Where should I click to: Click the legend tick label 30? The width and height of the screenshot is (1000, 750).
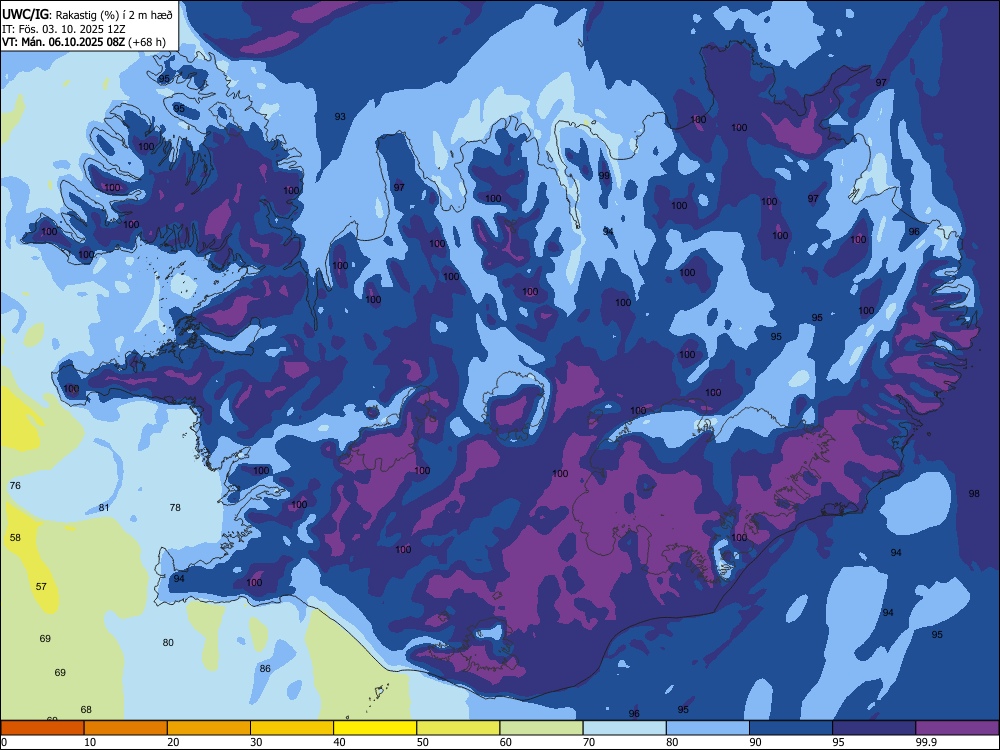pyautogui.click(x=256, y=742)
